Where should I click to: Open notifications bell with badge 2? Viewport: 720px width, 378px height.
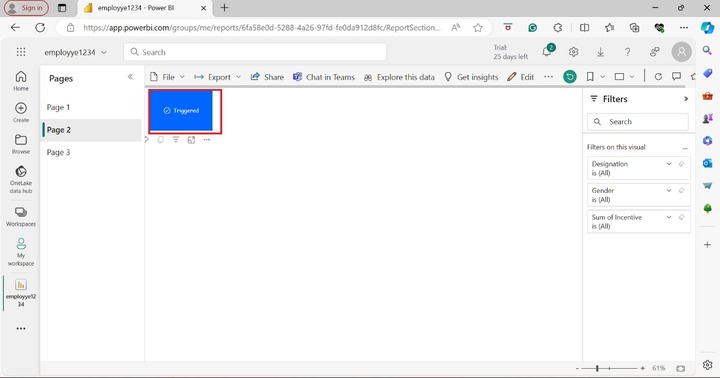(547, 51)
